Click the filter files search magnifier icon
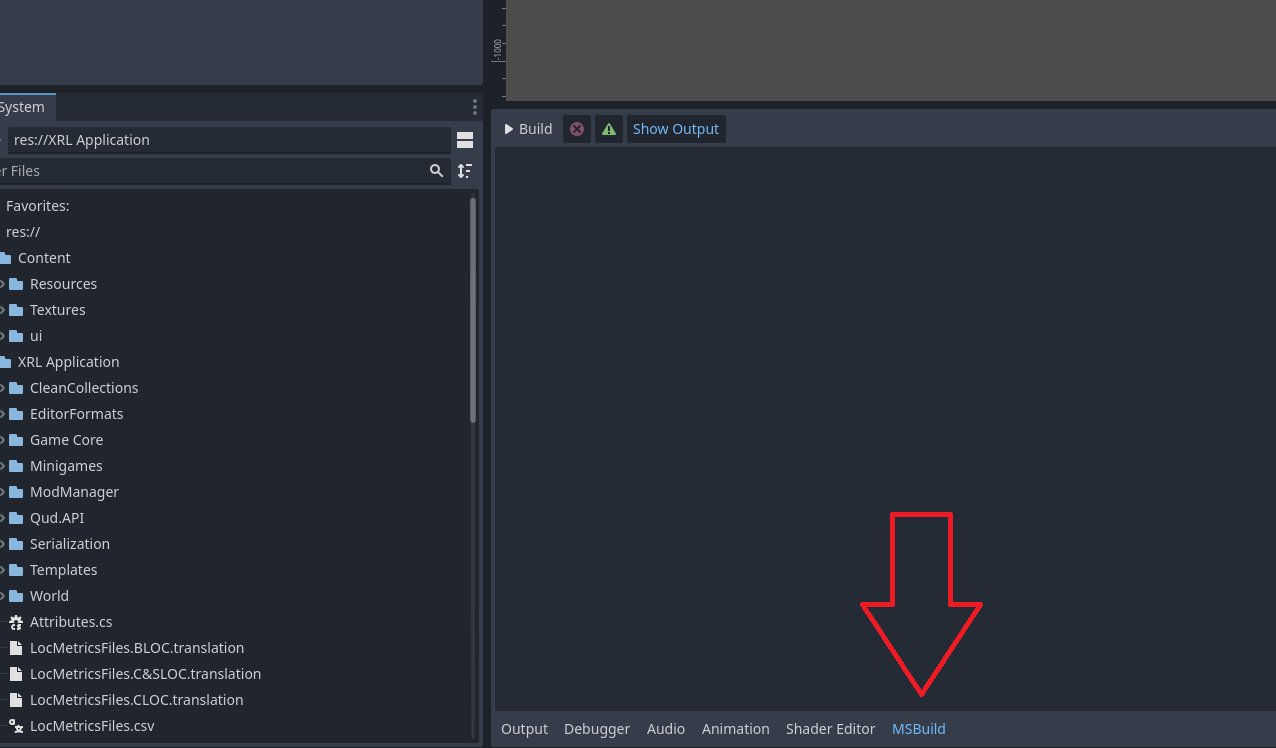This screenshot has height=748, width=1276. coord(436,171)
